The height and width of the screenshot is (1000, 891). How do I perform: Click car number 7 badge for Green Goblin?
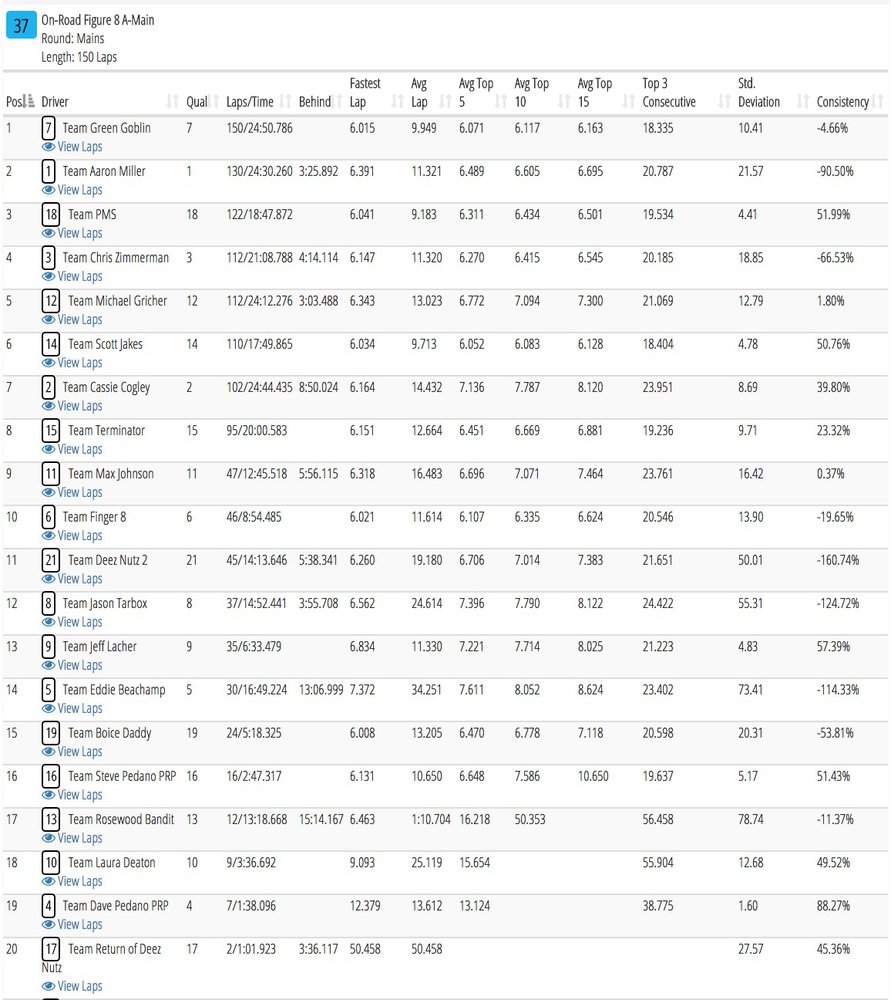(x=49, y=128)
